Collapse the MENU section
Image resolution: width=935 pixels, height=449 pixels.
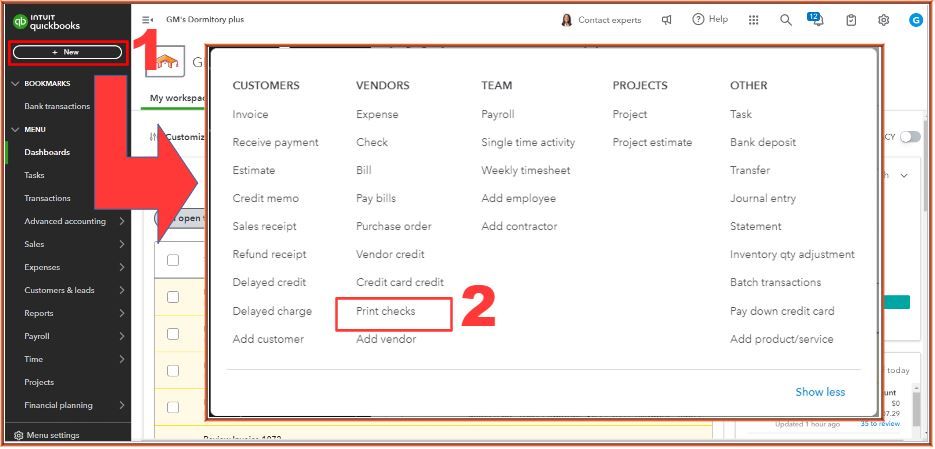(x=16, y=129)
